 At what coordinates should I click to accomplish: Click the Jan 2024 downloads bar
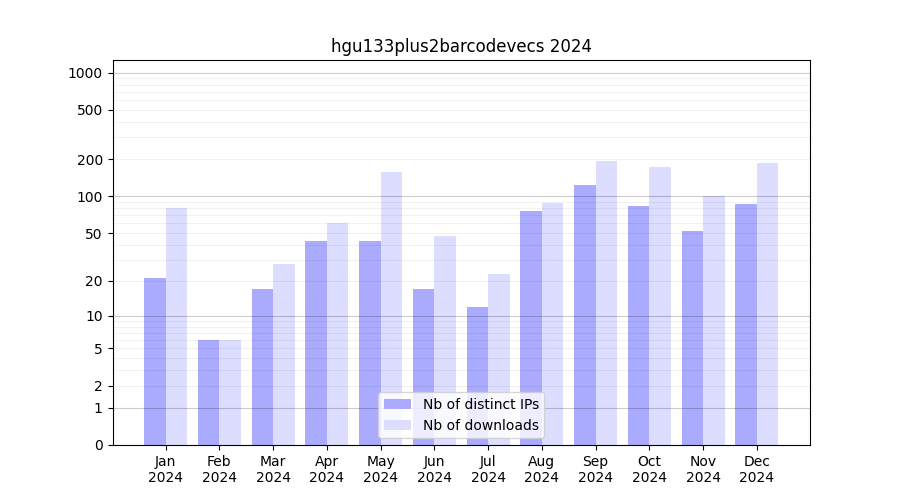(177, 326)
